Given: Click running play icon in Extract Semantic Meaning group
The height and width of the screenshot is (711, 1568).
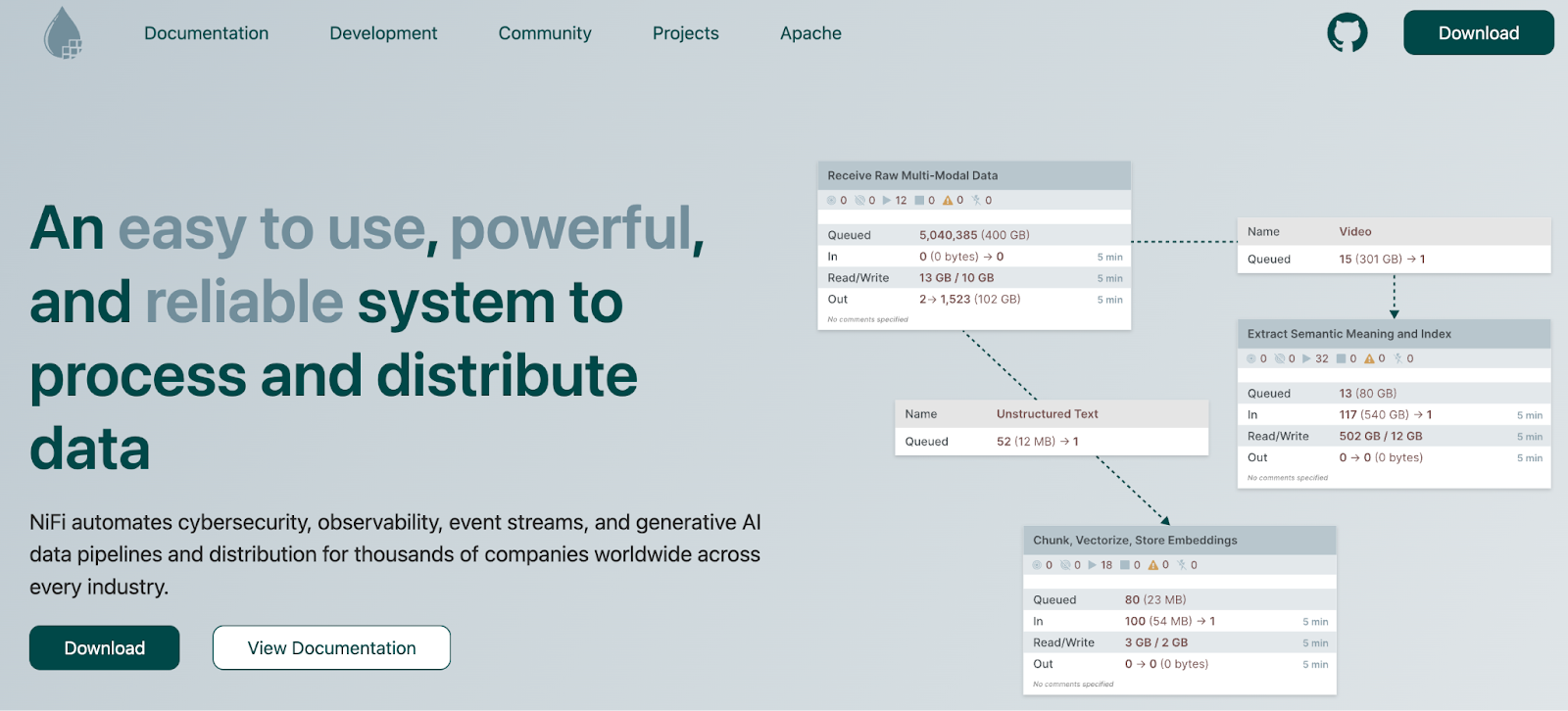Looking at the screenshot, I should [x=1306, y=358].
